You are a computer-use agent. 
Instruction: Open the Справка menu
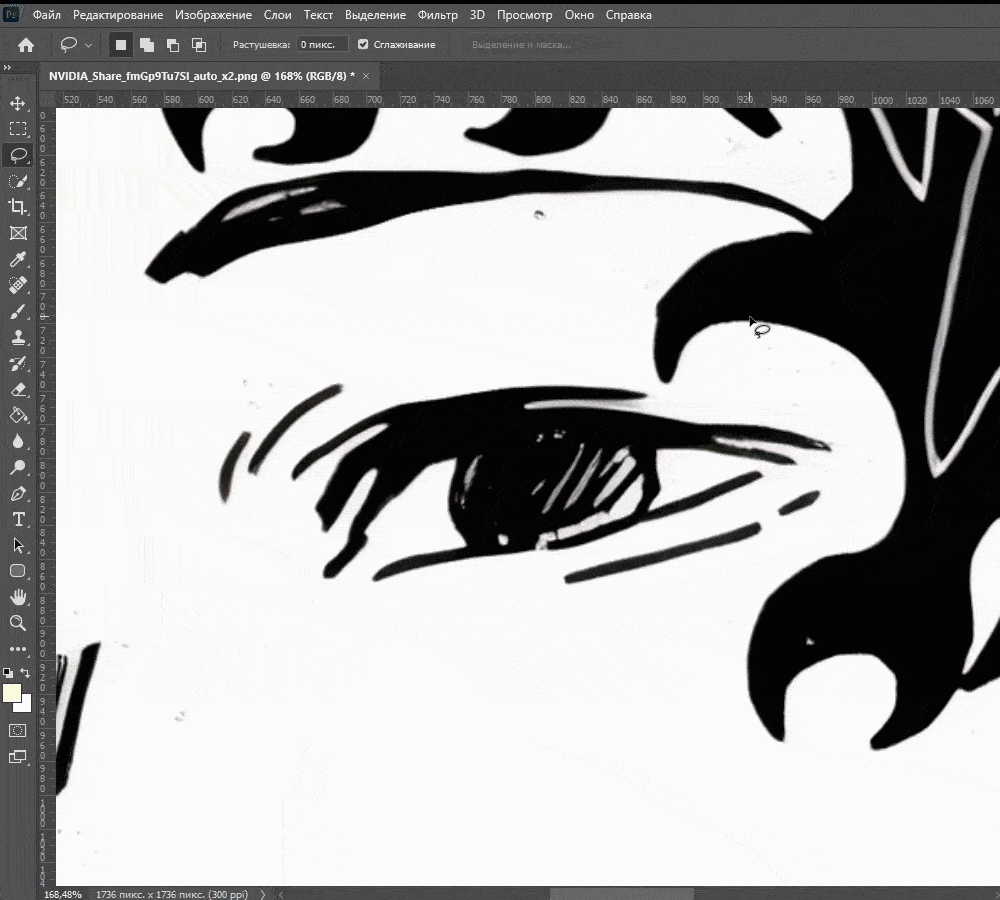tap(628, 15)
